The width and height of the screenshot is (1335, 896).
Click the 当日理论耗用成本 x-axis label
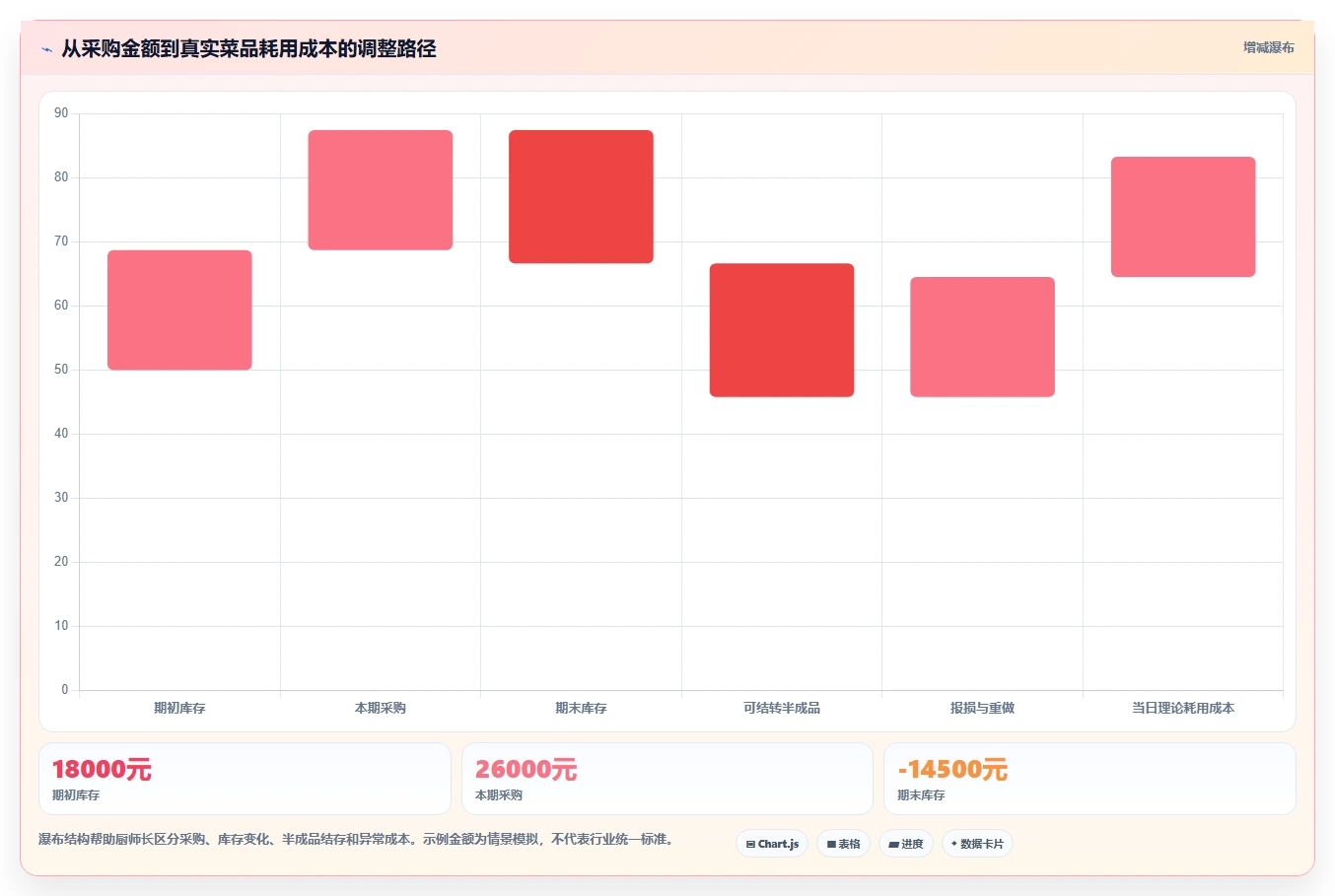click(1183, 708)
